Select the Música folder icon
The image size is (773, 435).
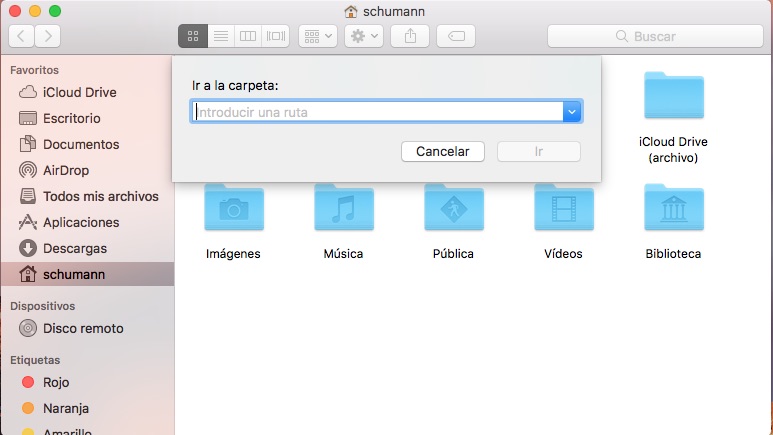pyautogui.click(x=344, y=207)
